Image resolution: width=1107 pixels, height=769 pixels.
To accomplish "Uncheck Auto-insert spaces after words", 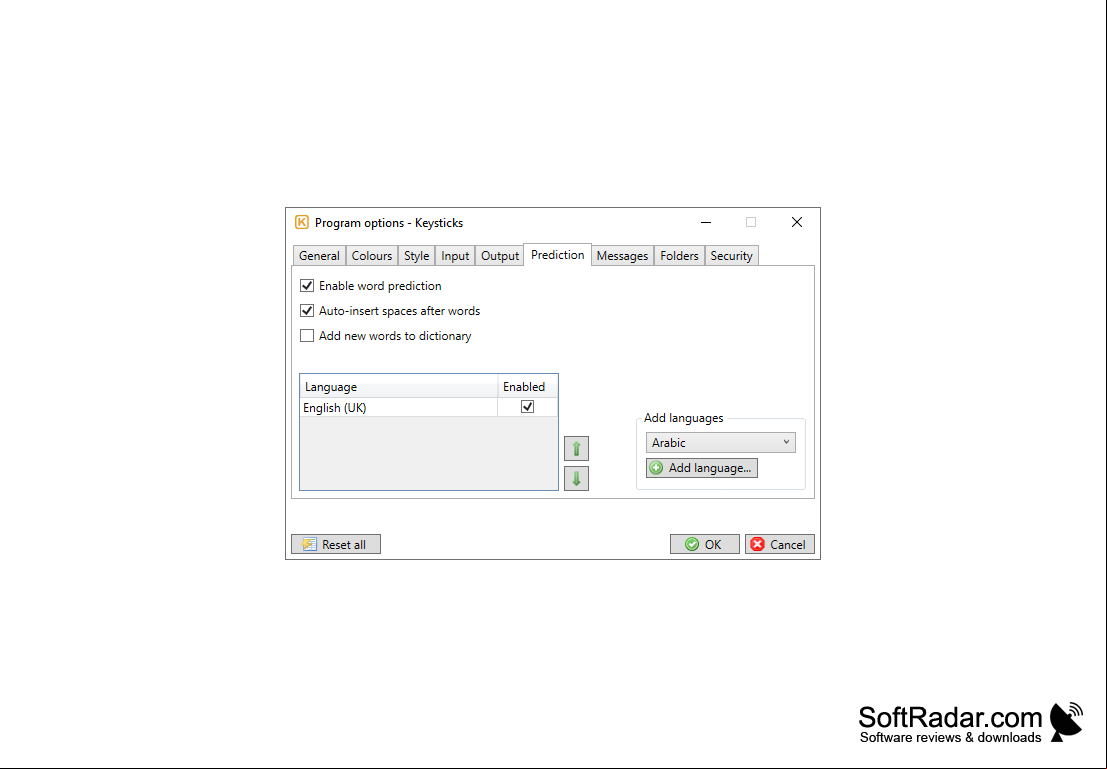I will pyautogui.click(x=307, y=311).
